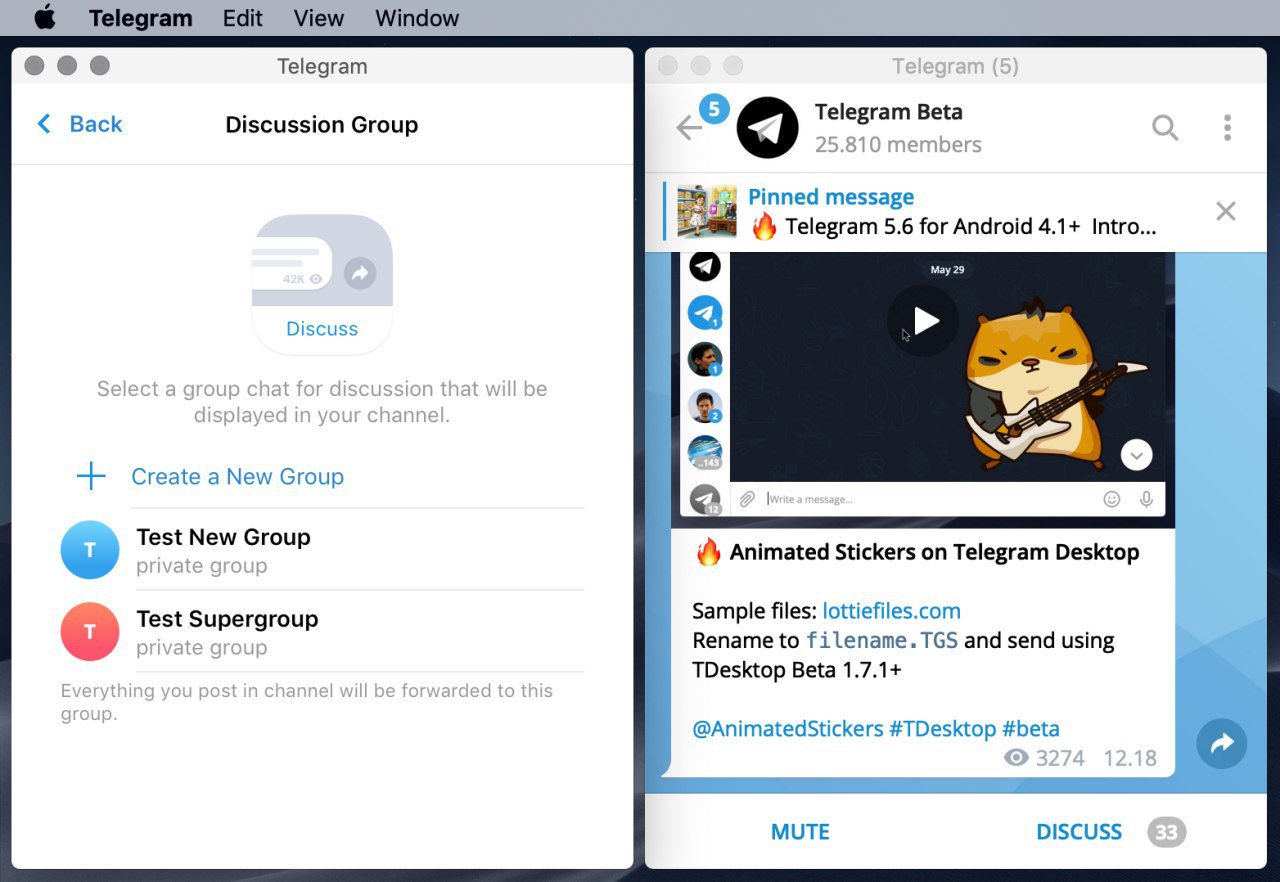Search in Telegram Beta channel
Screen dimensions: 1280x882
(1165, 127)
